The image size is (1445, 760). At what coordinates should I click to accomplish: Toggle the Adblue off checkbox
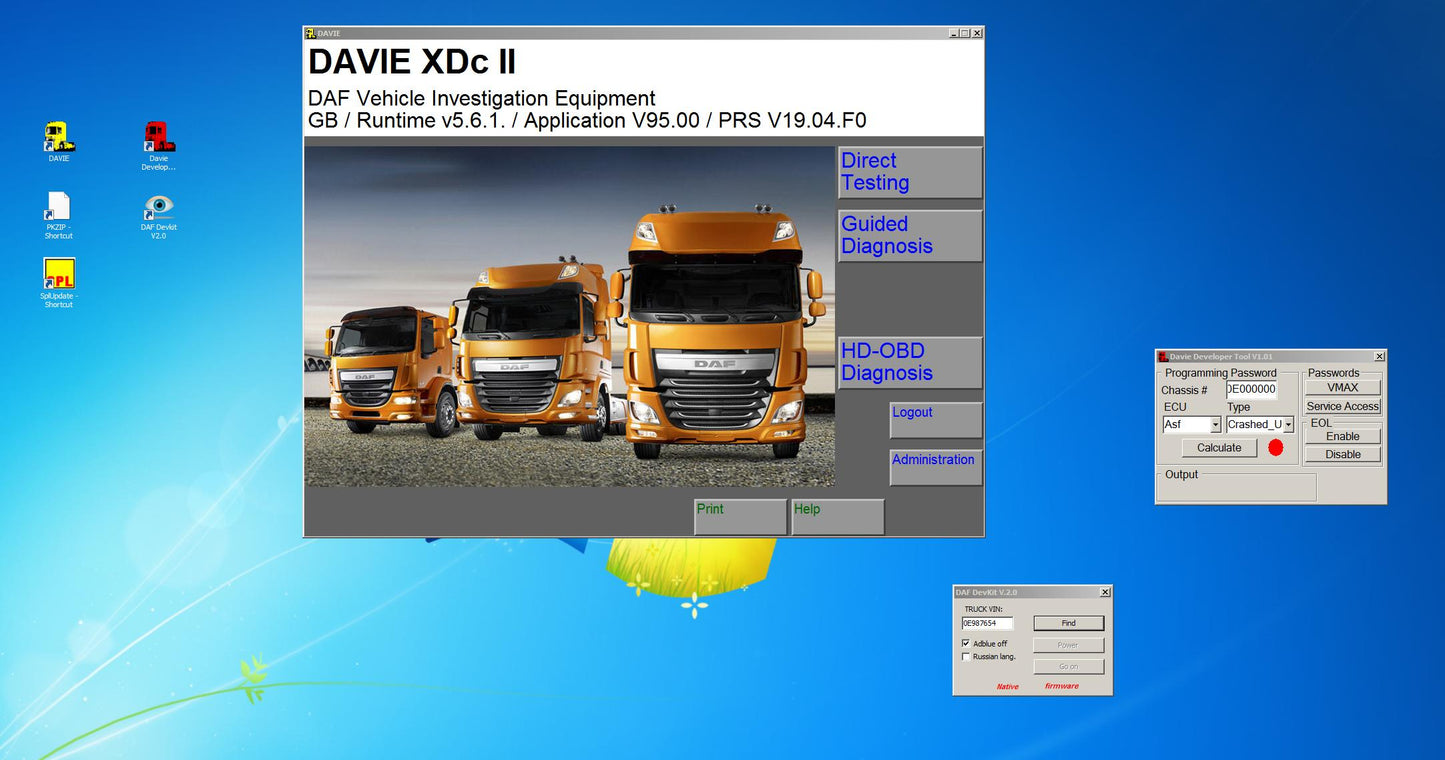pyautogui.click(x=966, y=643)
